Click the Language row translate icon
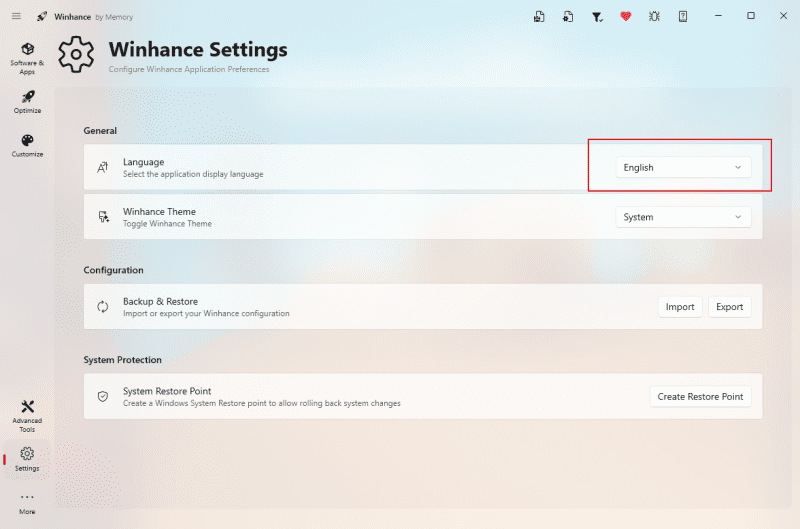 point(103,167)
